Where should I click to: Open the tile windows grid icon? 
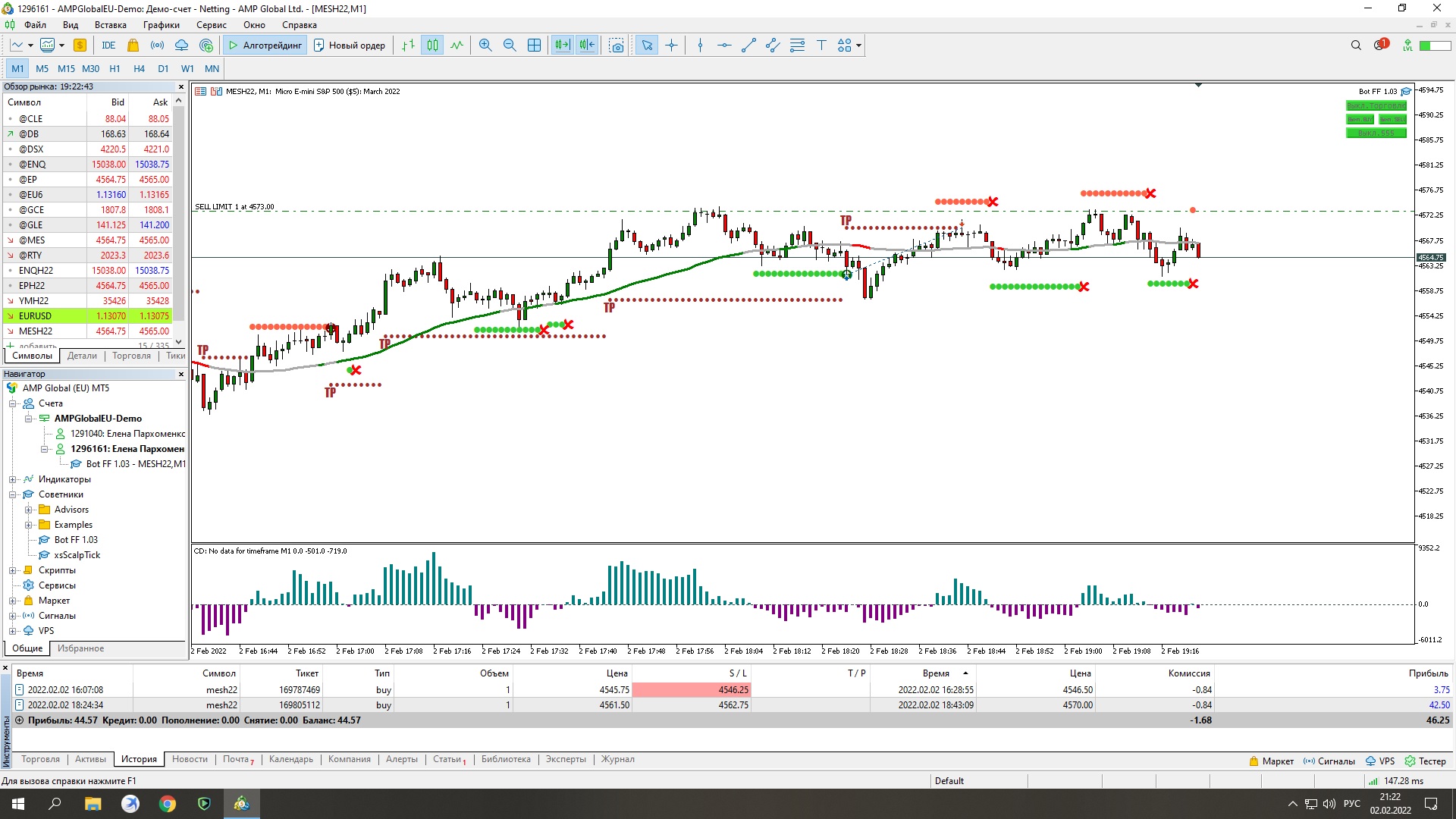coord(534,45)
